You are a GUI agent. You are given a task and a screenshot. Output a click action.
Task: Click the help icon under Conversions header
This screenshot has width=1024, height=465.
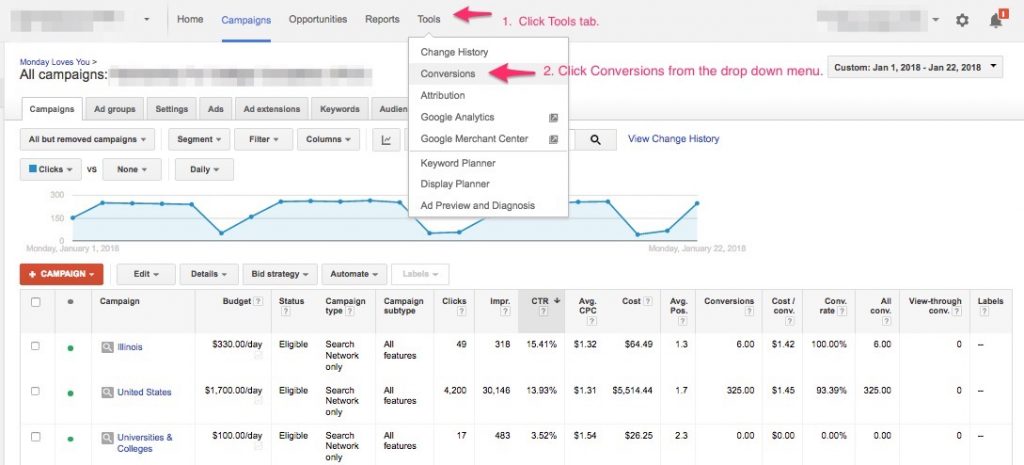pyautogui.click(x=750, y=312)
